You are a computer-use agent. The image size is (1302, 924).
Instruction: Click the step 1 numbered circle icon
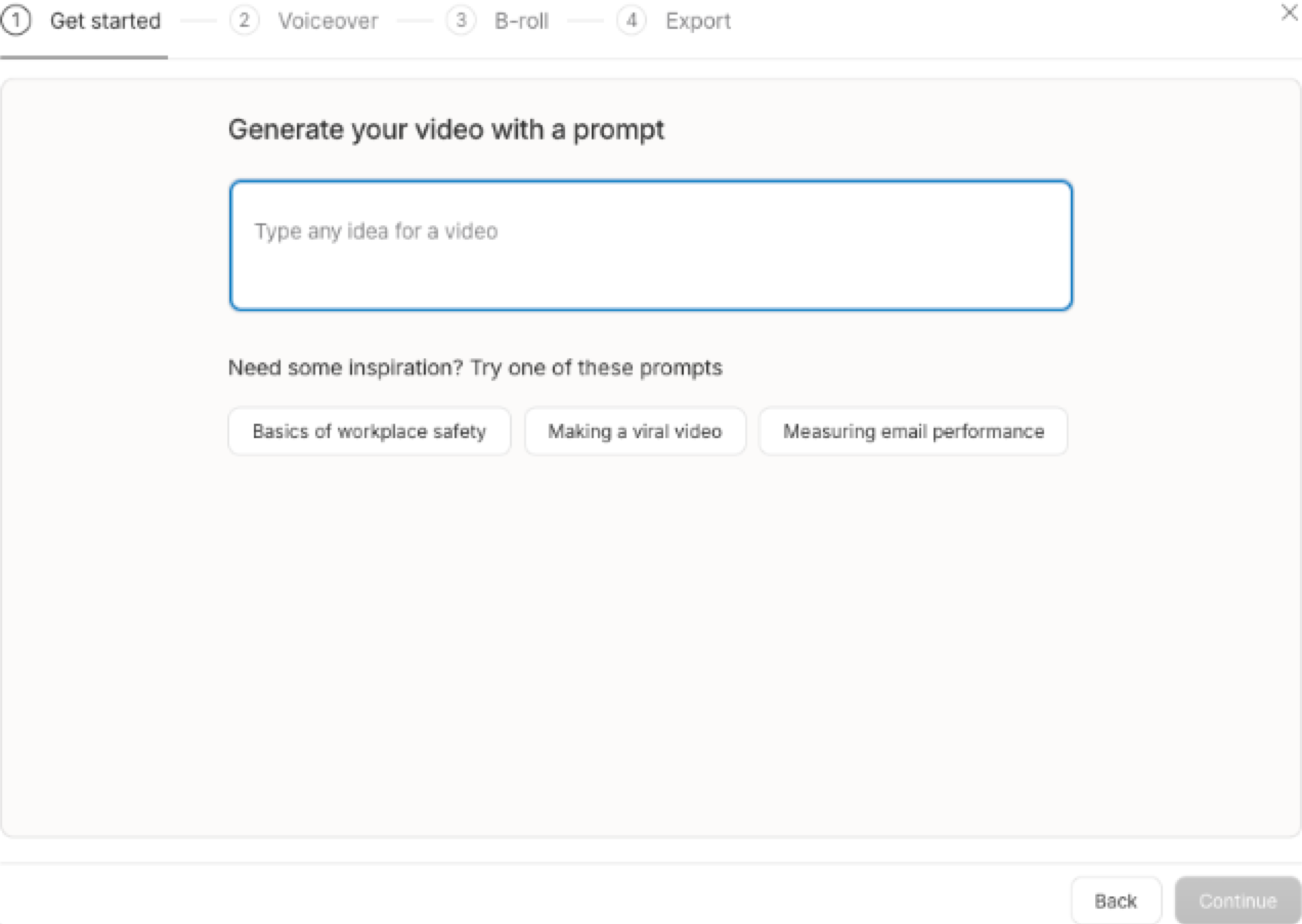click(17, 21)
